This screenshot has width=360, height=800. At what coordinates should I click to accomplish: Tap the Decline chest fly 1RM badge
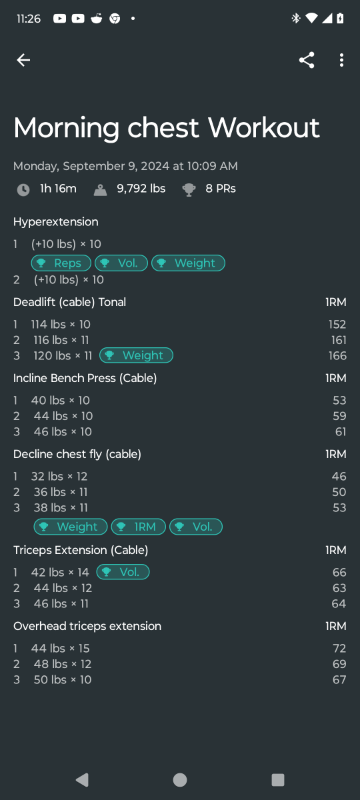138,527
